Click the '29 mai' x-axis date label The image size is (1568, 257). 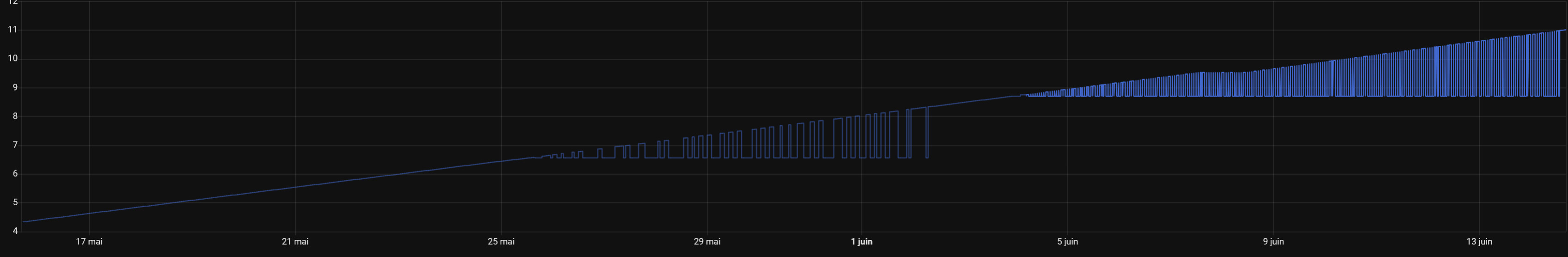pos(707,242)
